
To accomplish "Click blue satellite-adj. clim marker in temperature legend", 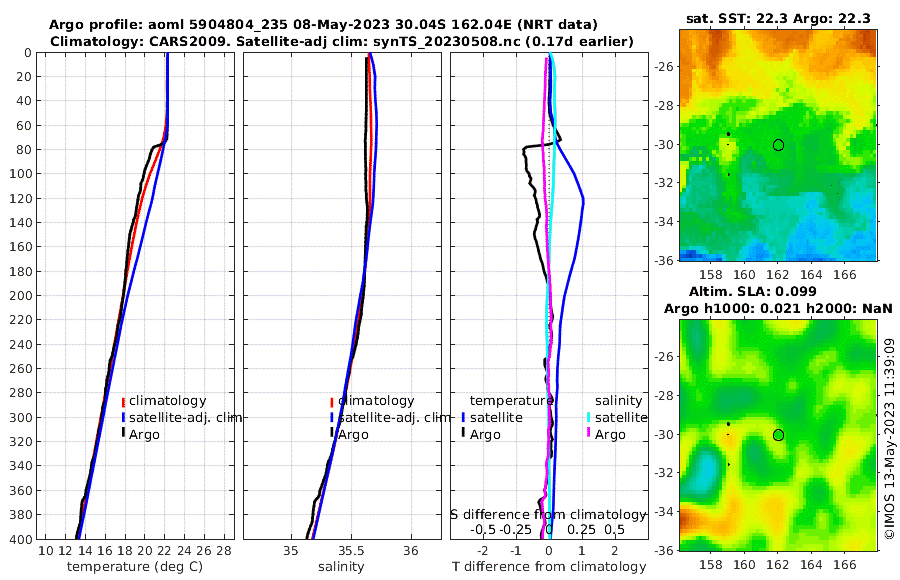I will [123, 417].
